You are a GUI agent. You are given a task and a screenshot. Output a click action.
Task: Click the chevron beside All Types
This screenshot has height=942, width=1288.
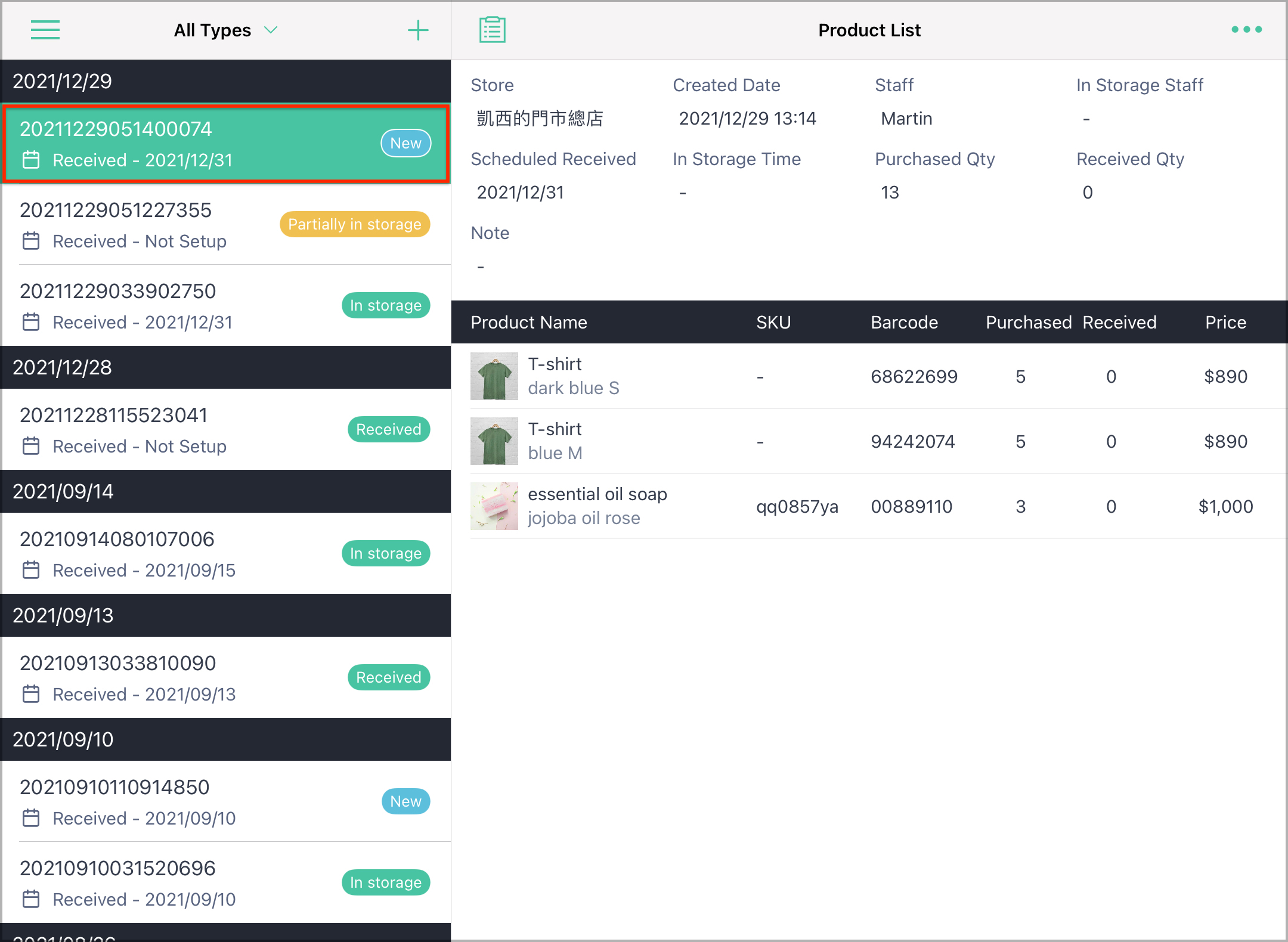[x=271, y=30]
